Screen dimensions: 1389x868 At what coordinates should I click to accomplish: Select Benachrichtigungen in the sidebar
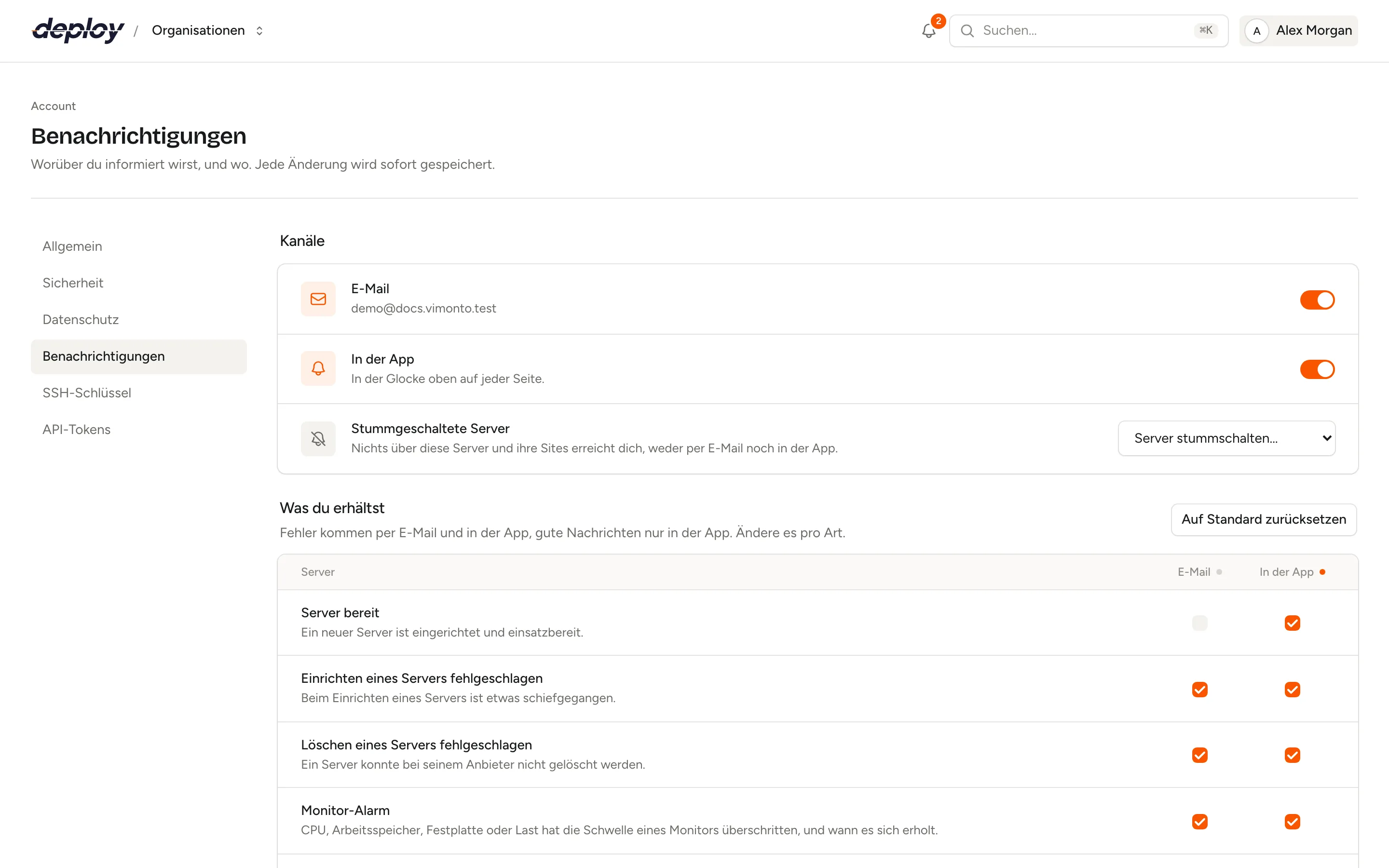(x=138, y=356)
